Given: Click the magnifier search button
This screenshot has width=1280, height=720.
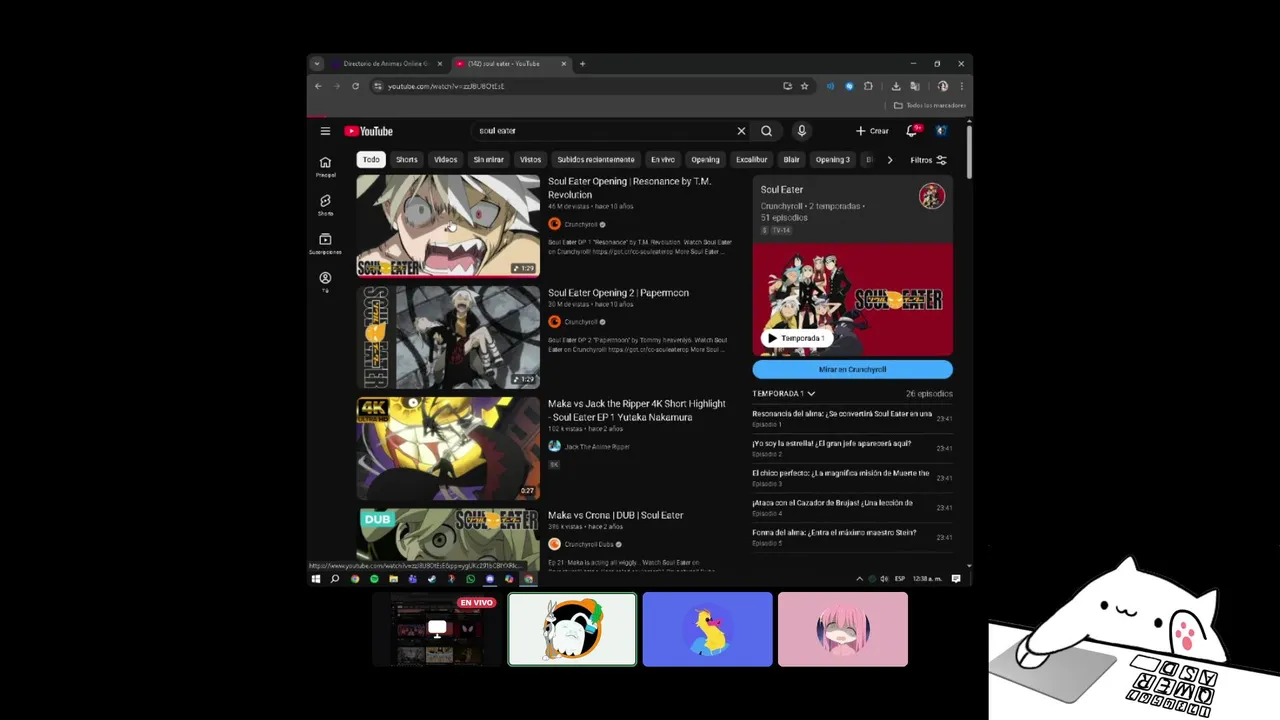Looking at the screenshot, I should point(766,131).
